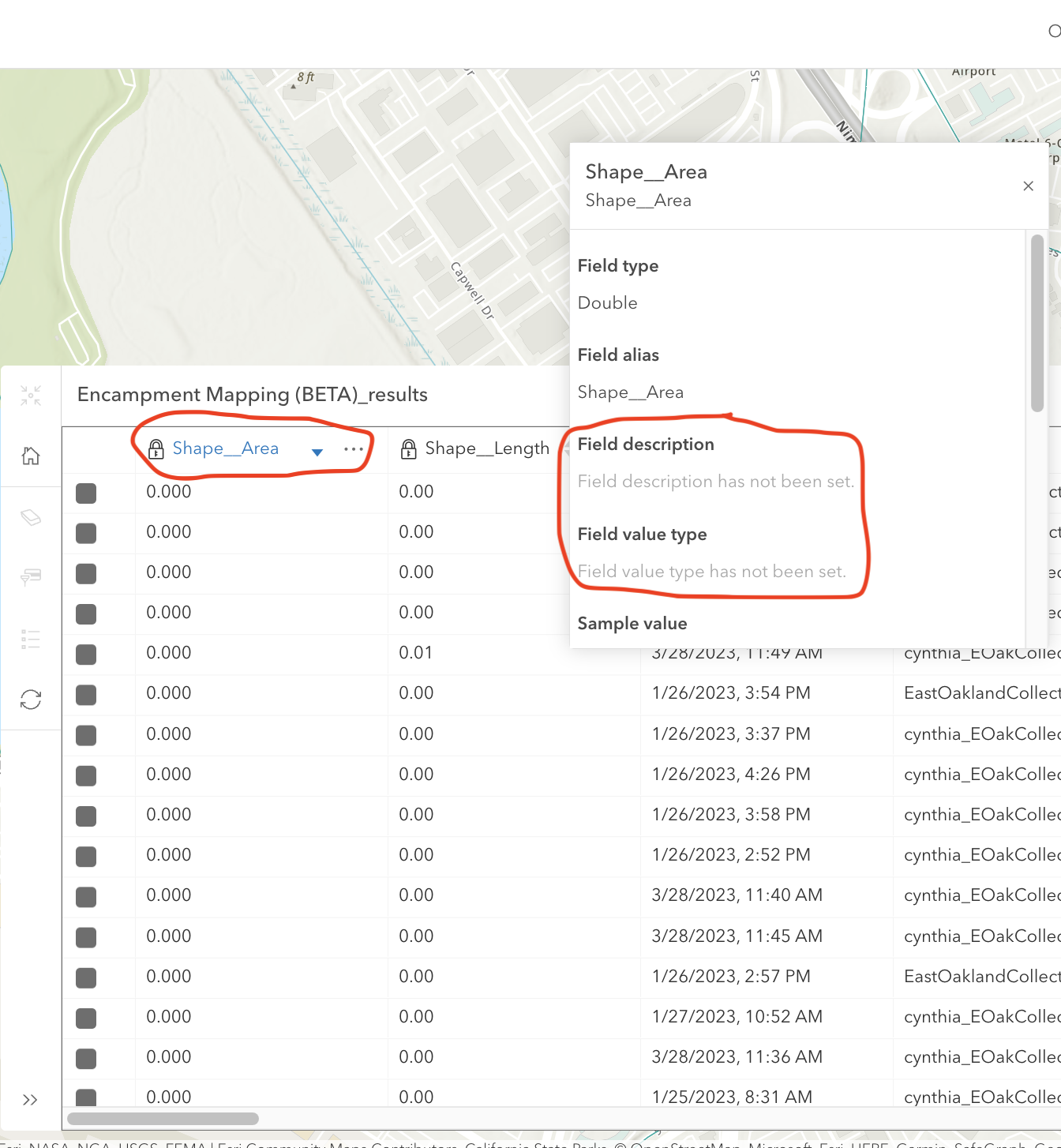Viewport: 1061px width, 1148px height.
Task: Click the field info popup vertical scrollbar
Action: (1037, 324)
